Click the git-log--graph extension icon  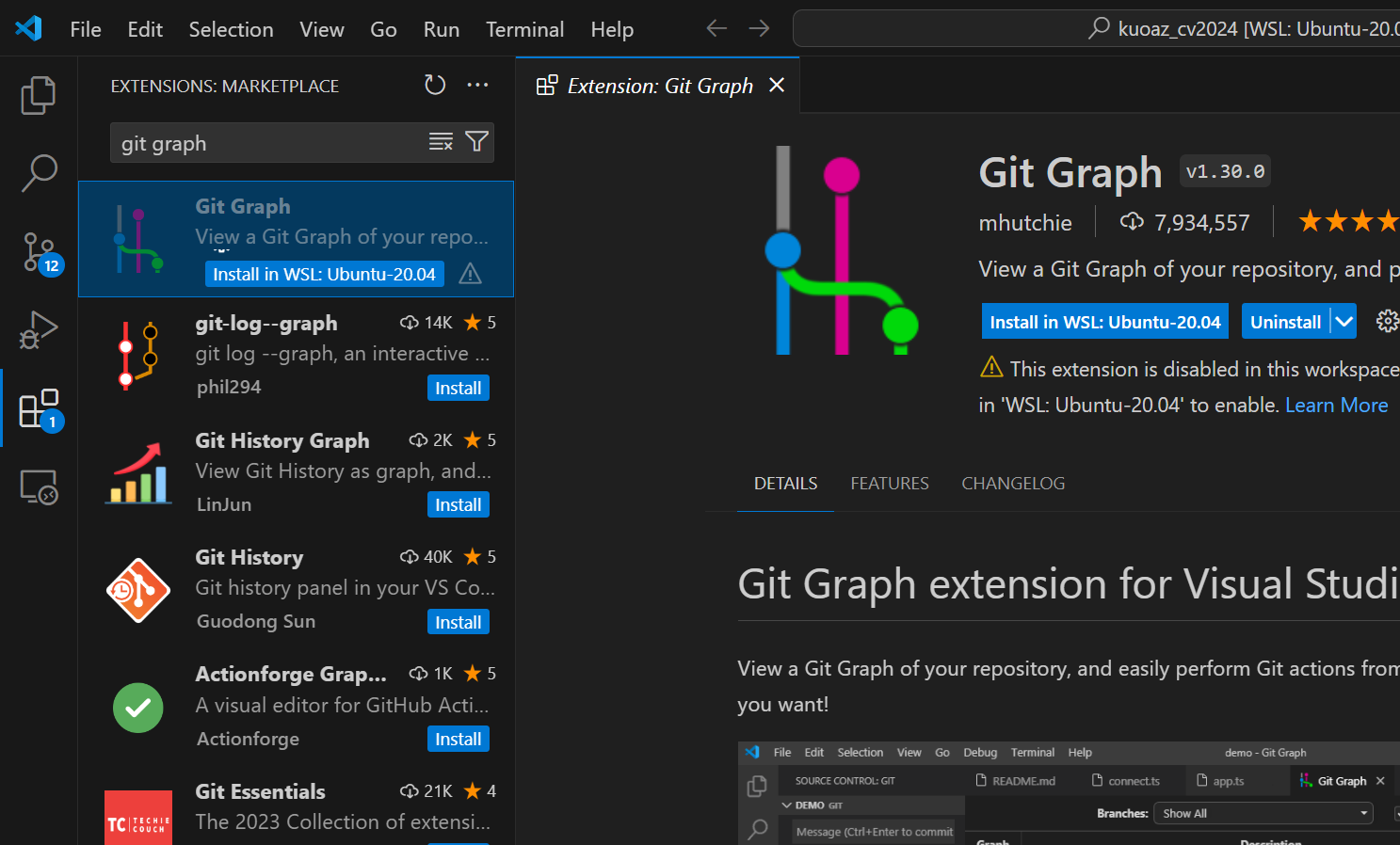[138, 355]
